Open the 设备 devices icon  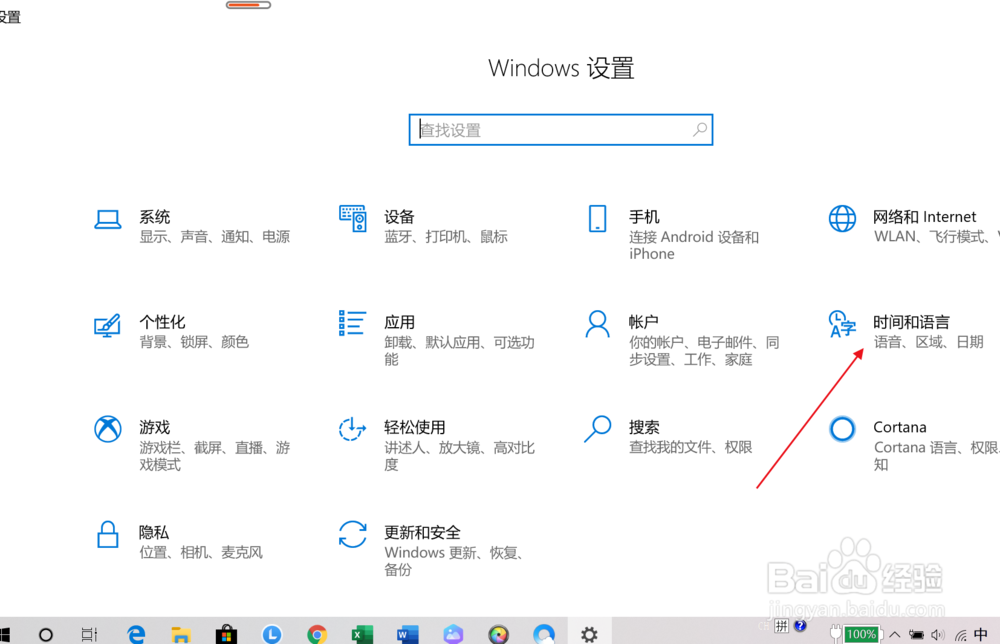coord(353,219)
